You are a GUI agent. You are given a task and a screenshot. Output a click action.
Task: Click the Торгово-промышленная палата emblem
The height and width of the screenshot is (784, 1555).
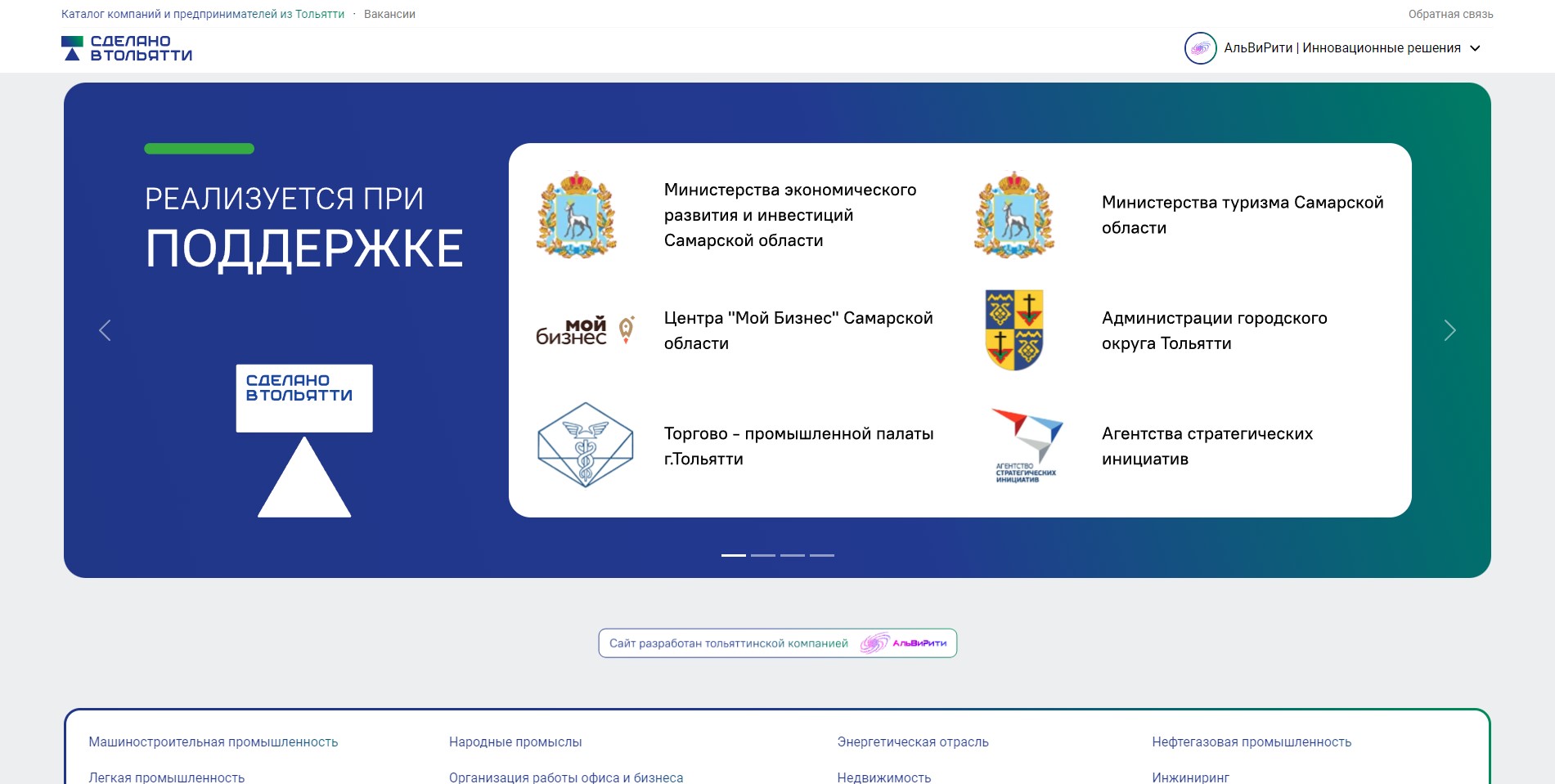tap(585, 445)
